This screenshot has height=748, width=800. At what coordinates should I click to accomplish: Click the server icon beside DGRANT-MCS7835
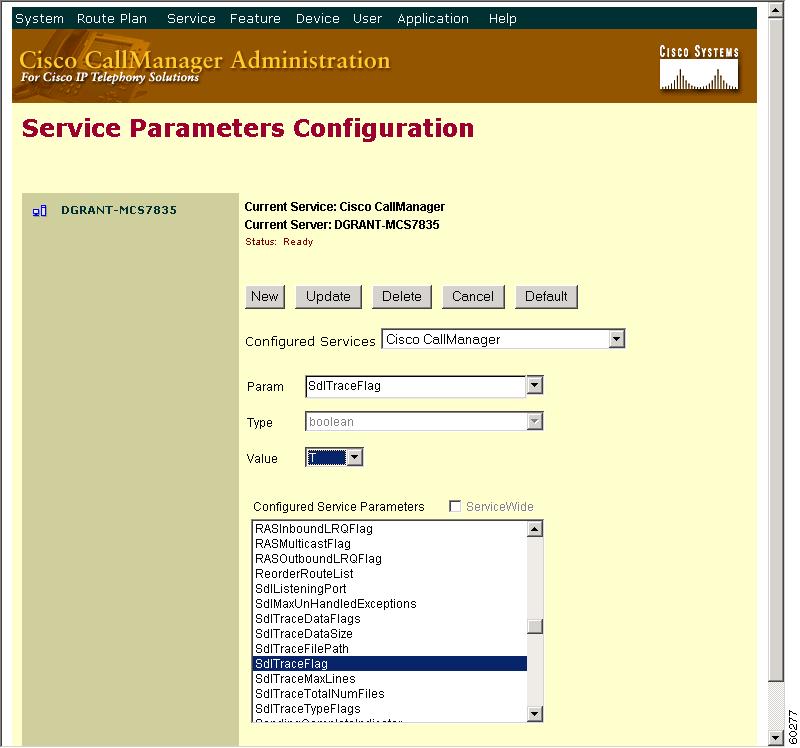tap(39, 211)
